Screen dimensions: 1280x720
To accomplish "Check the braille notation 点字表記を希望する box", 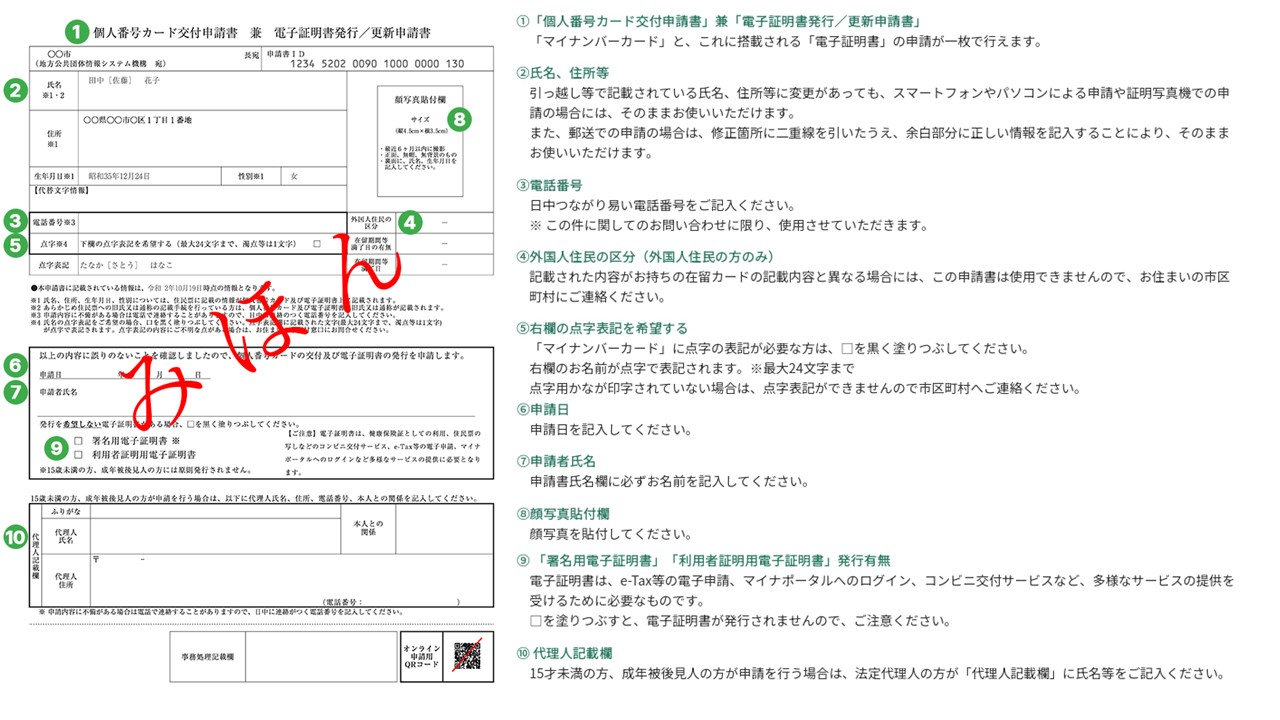I will point(317,244).
